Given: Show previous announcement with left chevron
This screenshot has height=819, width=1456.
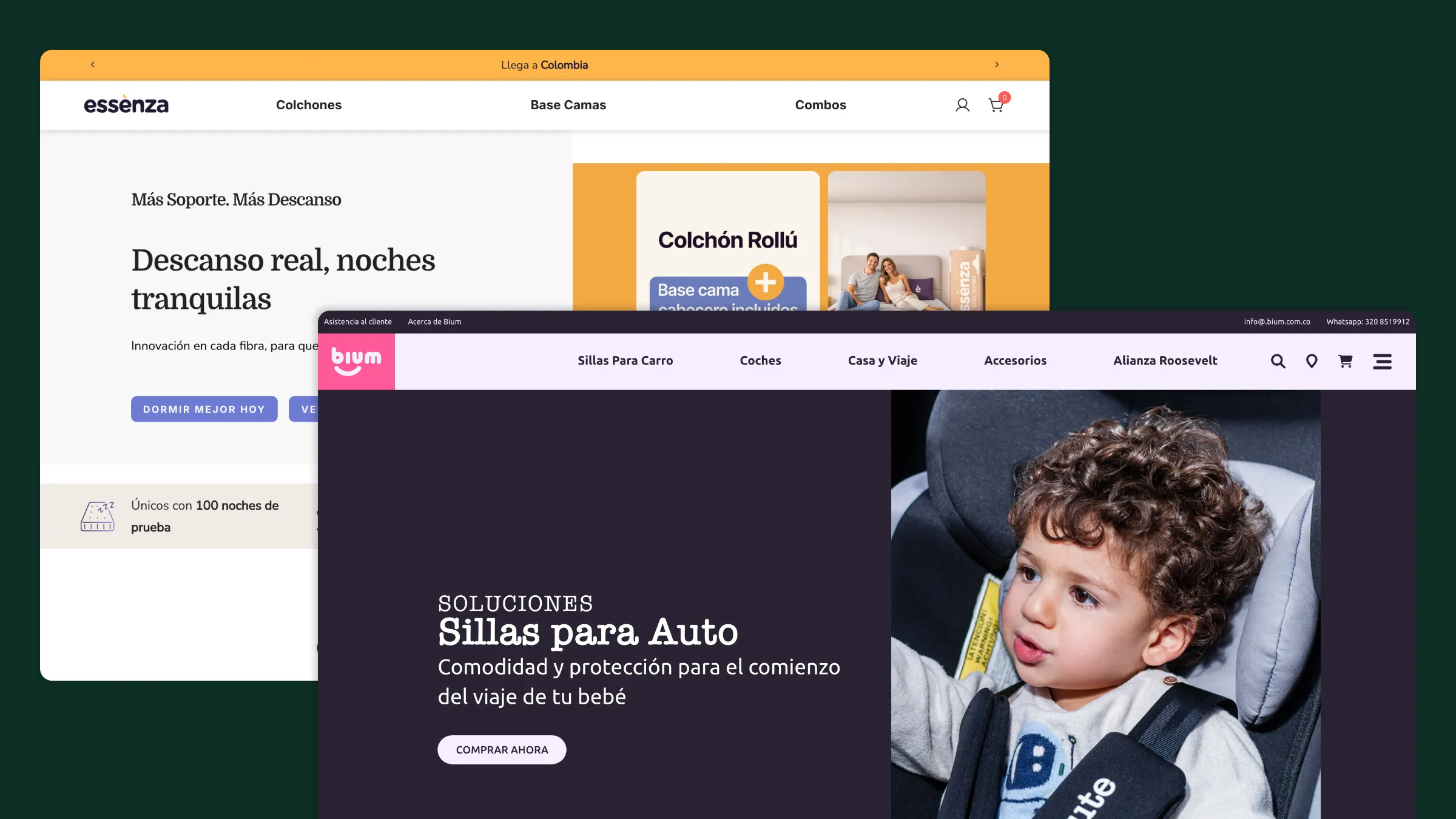Looking at the screenshot, I should coord(93,64).
